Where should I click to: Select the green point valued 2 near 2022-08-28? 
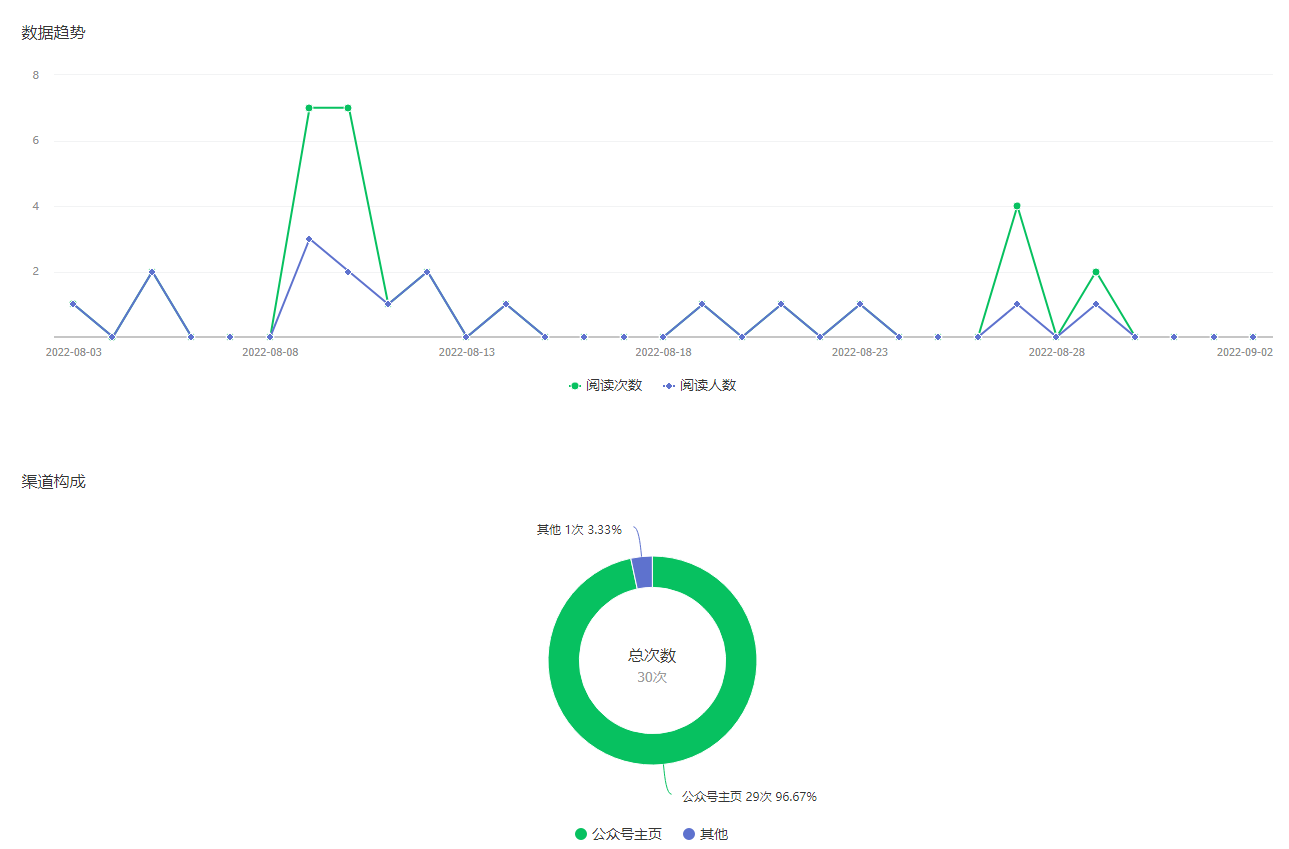(x=1096, y=272)
